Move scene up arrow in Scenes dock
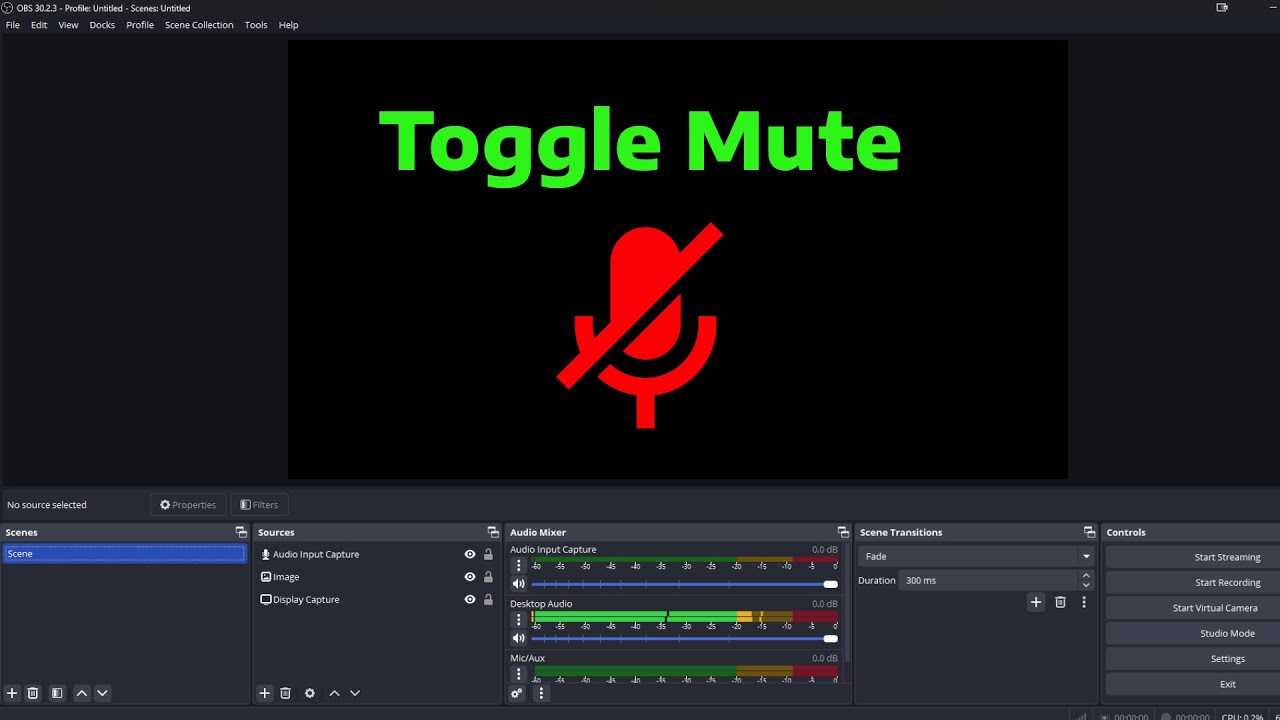 click(82, 693)
